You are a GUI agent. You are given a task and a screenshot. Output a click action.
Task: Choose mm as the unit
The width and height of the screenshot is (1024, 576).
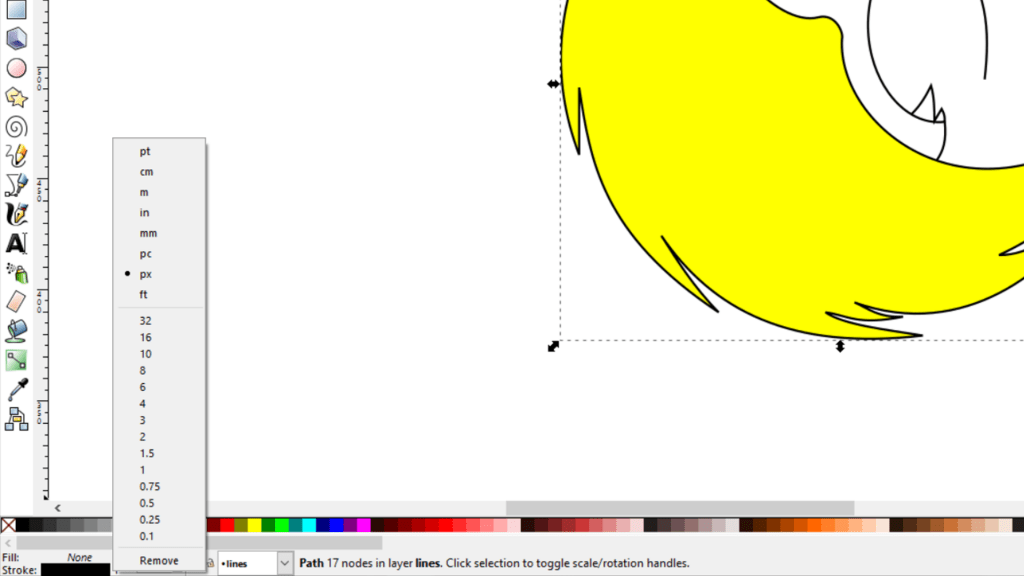[x=148, y=232]
